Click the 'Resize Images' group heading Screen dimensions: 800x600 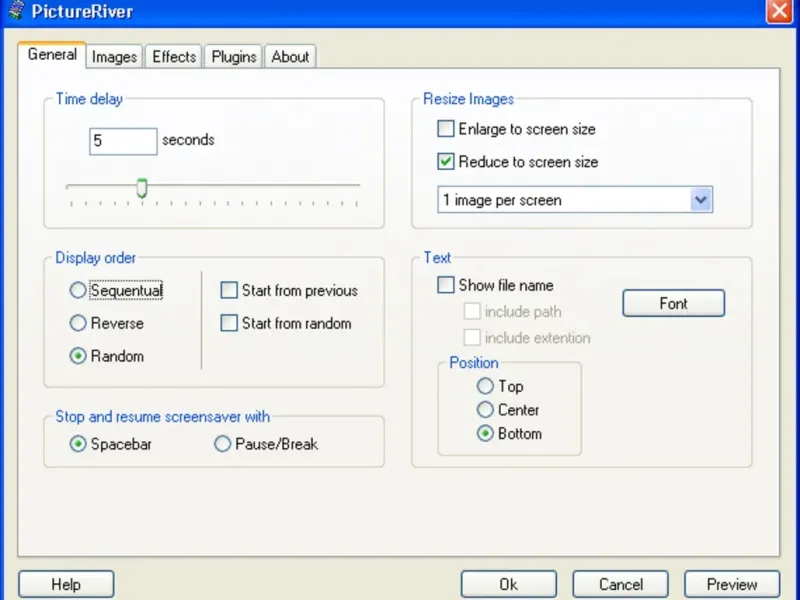click(468, 99)
